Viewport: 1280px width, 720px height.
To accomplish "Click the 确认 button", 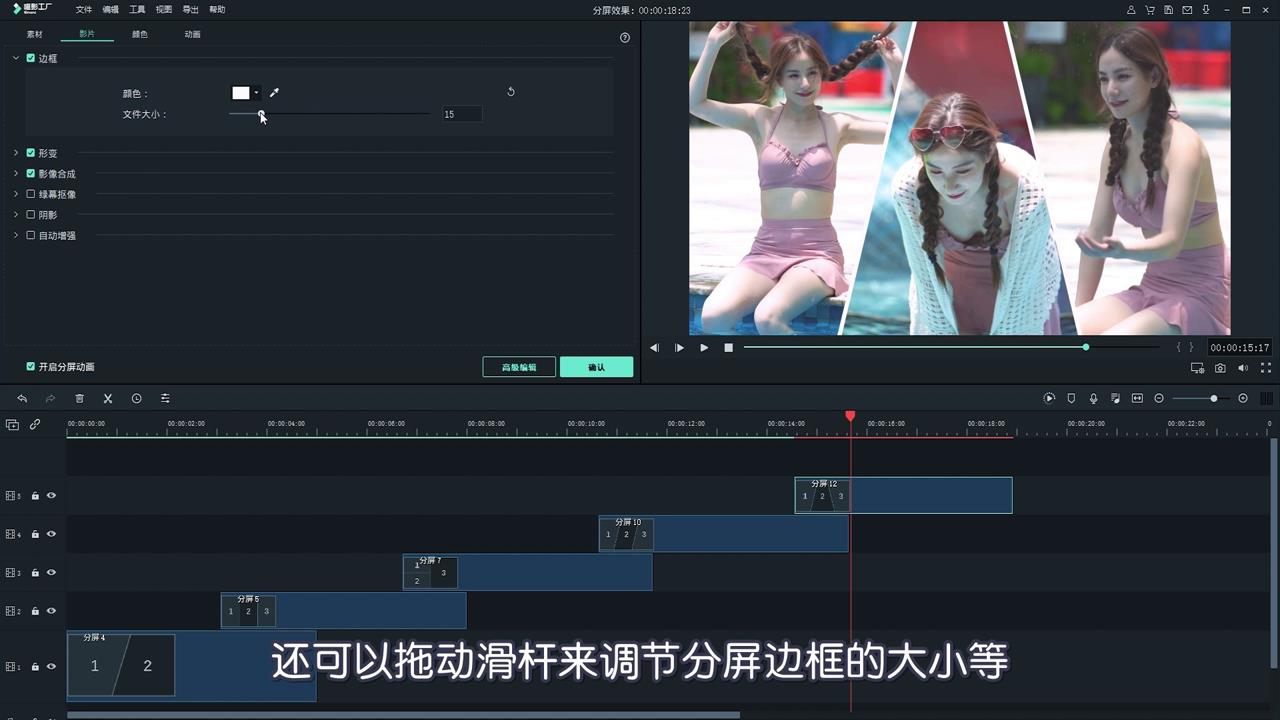I will pyautogui.click(x=597, y=367).
